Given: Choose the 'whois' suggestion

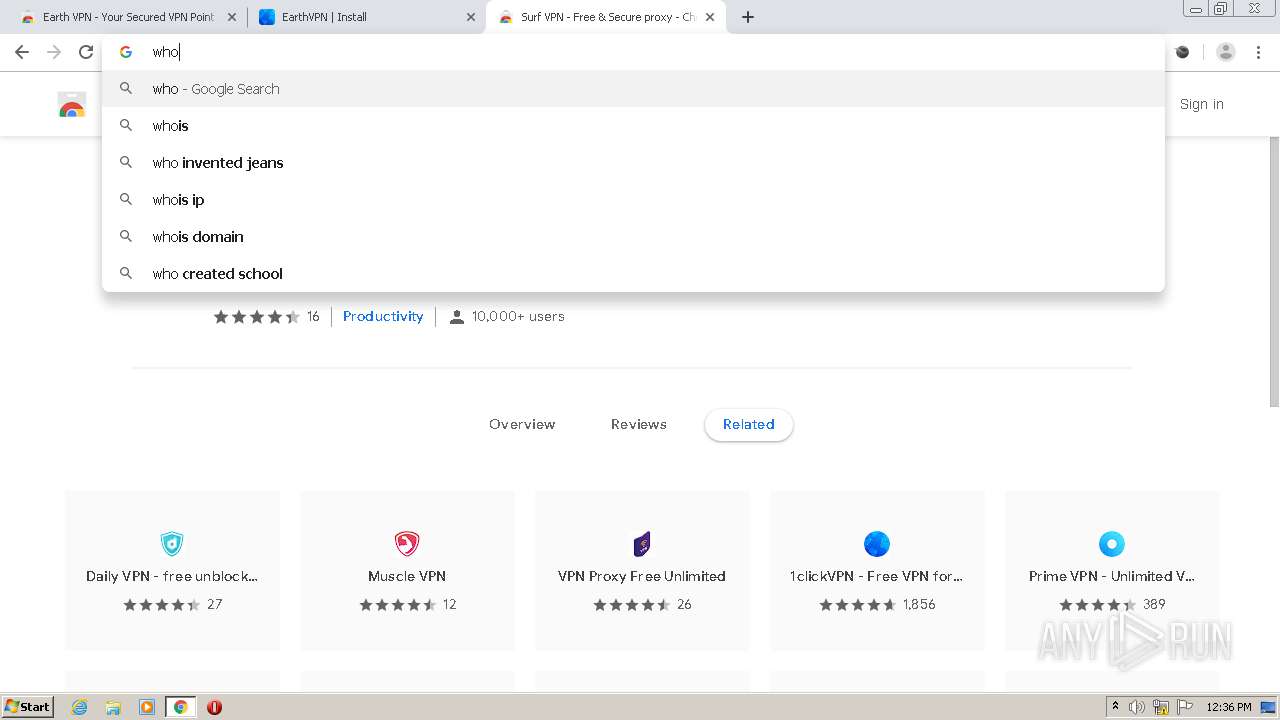Looking at the screenshot, I should (x=634, y=126).
